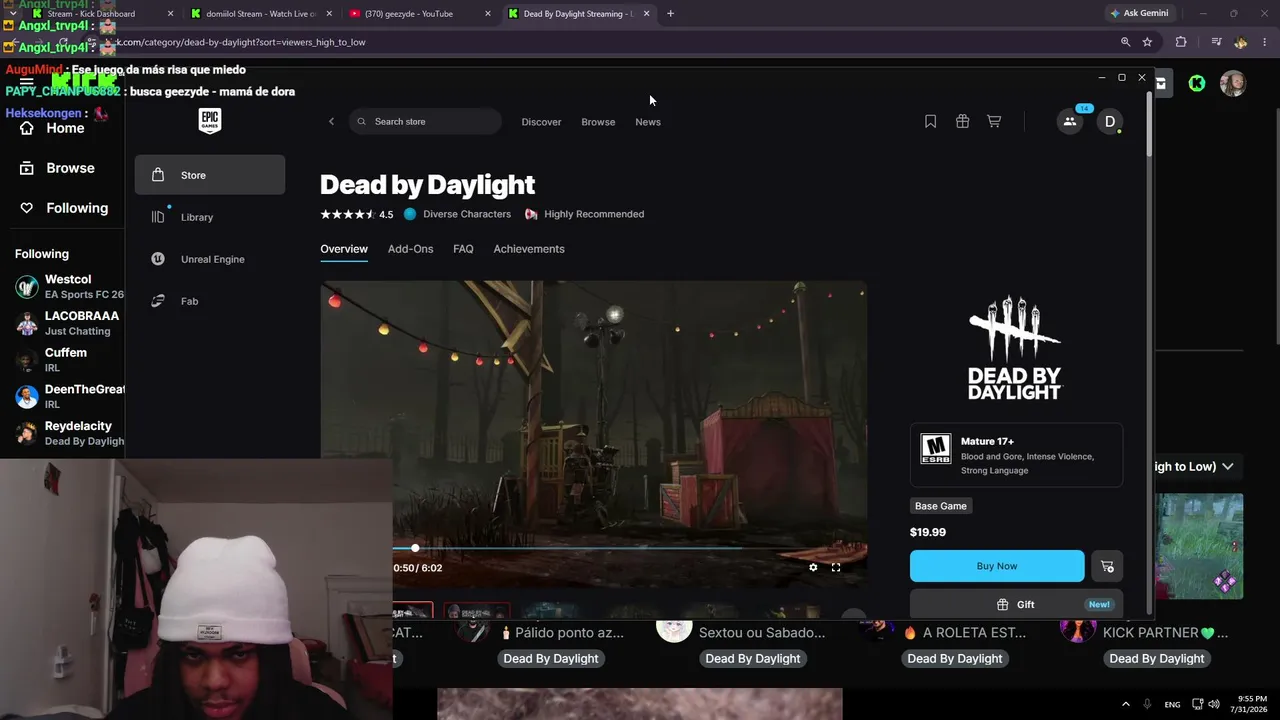Select the Overview tab
This screenshot has width=1280, height=720.
click(x=344, y=249)
